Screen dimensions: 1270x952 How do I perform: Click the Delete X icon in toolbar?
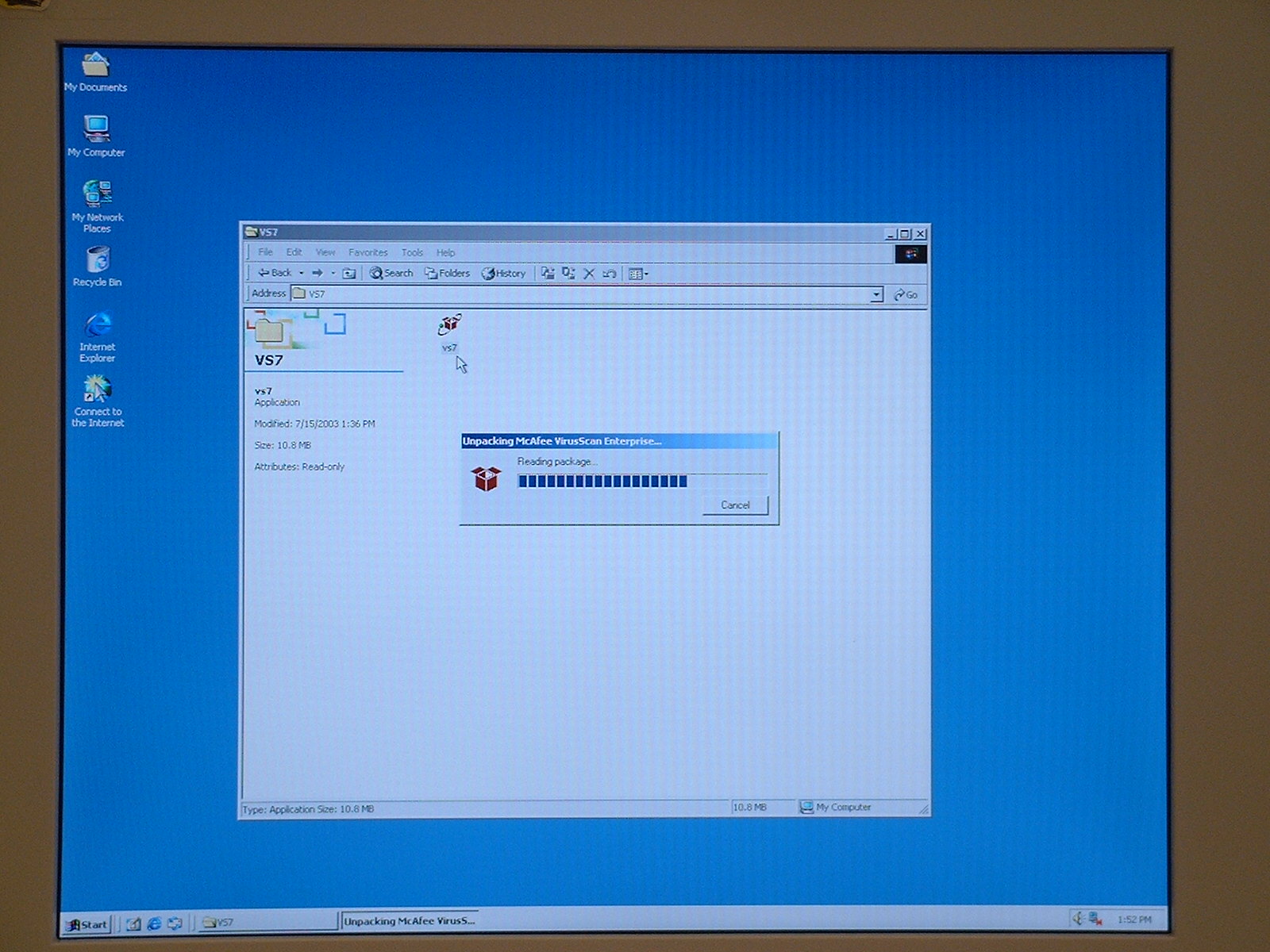click(589, 274)
